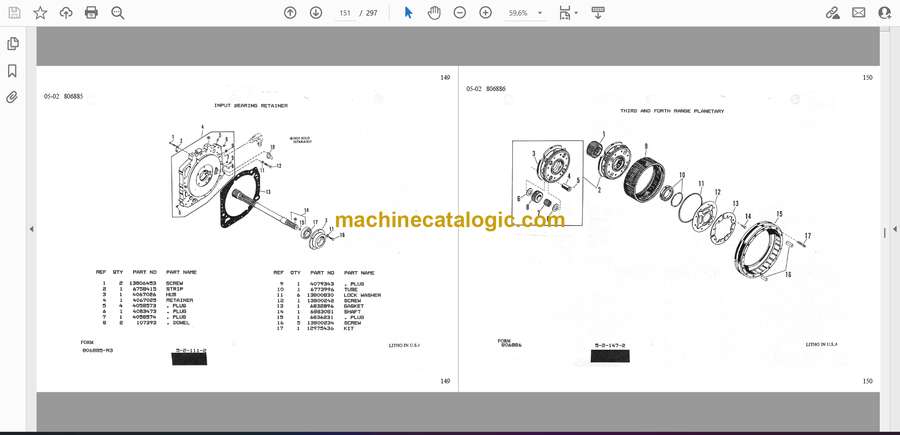Click the 'LOCK WASHER' part name
This screenshot has height=435, width=900.
coord(362,295)
